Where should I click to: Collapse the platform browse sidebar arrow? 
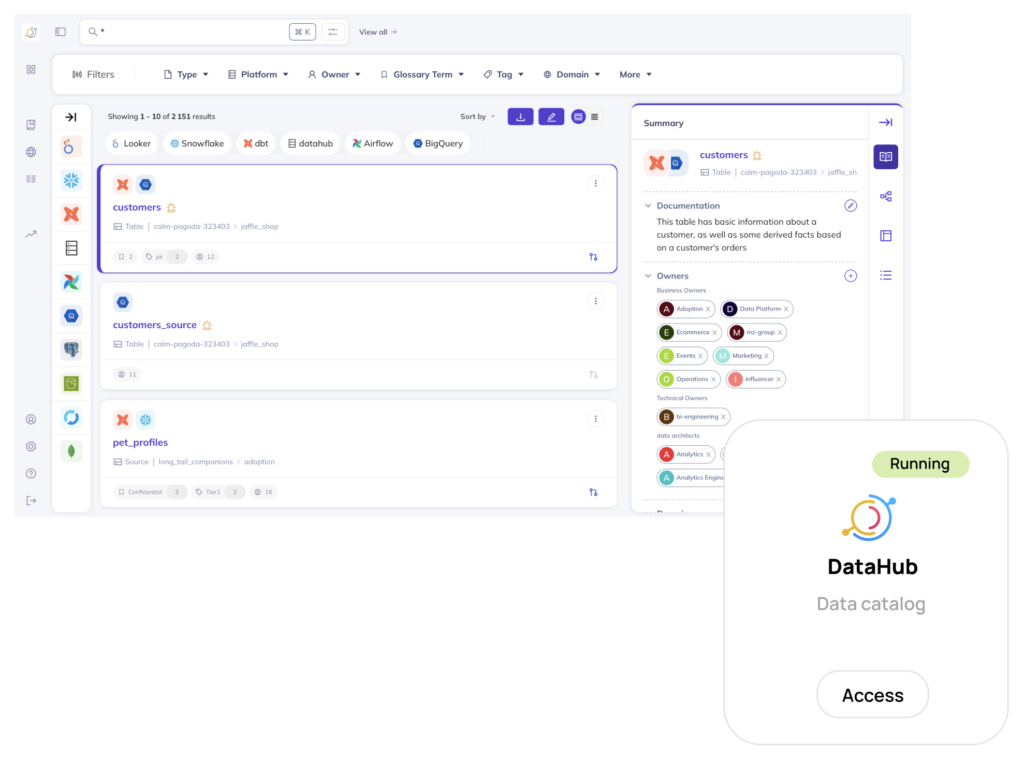(x=71, y=117)
